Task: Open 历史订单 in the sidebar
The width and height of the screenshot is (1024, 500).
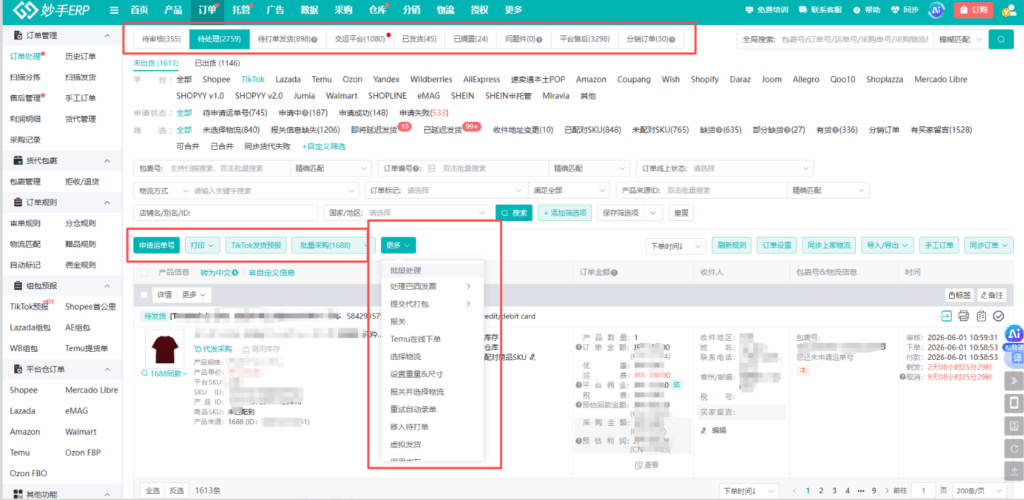Action: point(80,56)
